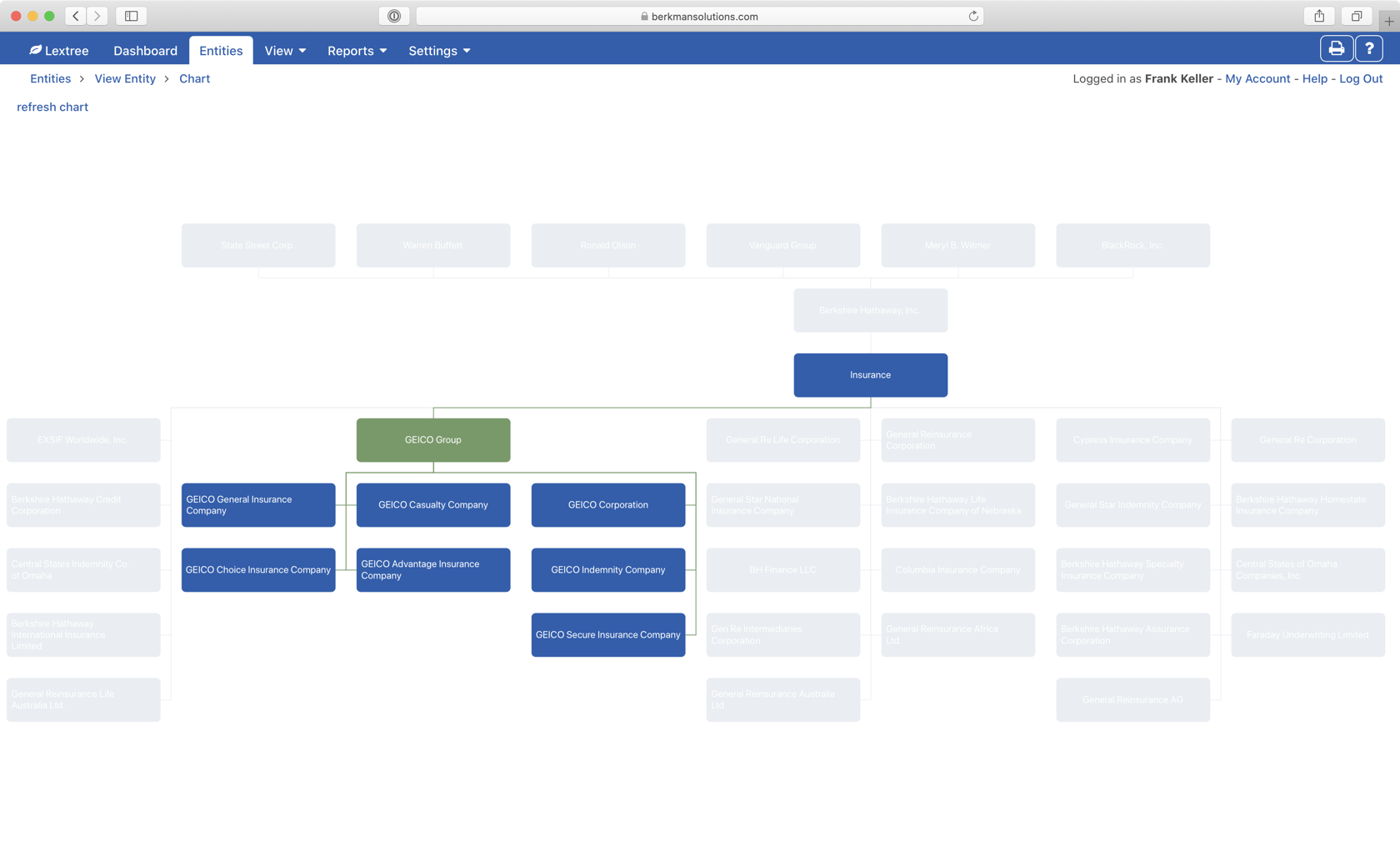Show all tabs overview icon
Viewport: 1400px width, 856px height.
click(x=1357, y=16)
